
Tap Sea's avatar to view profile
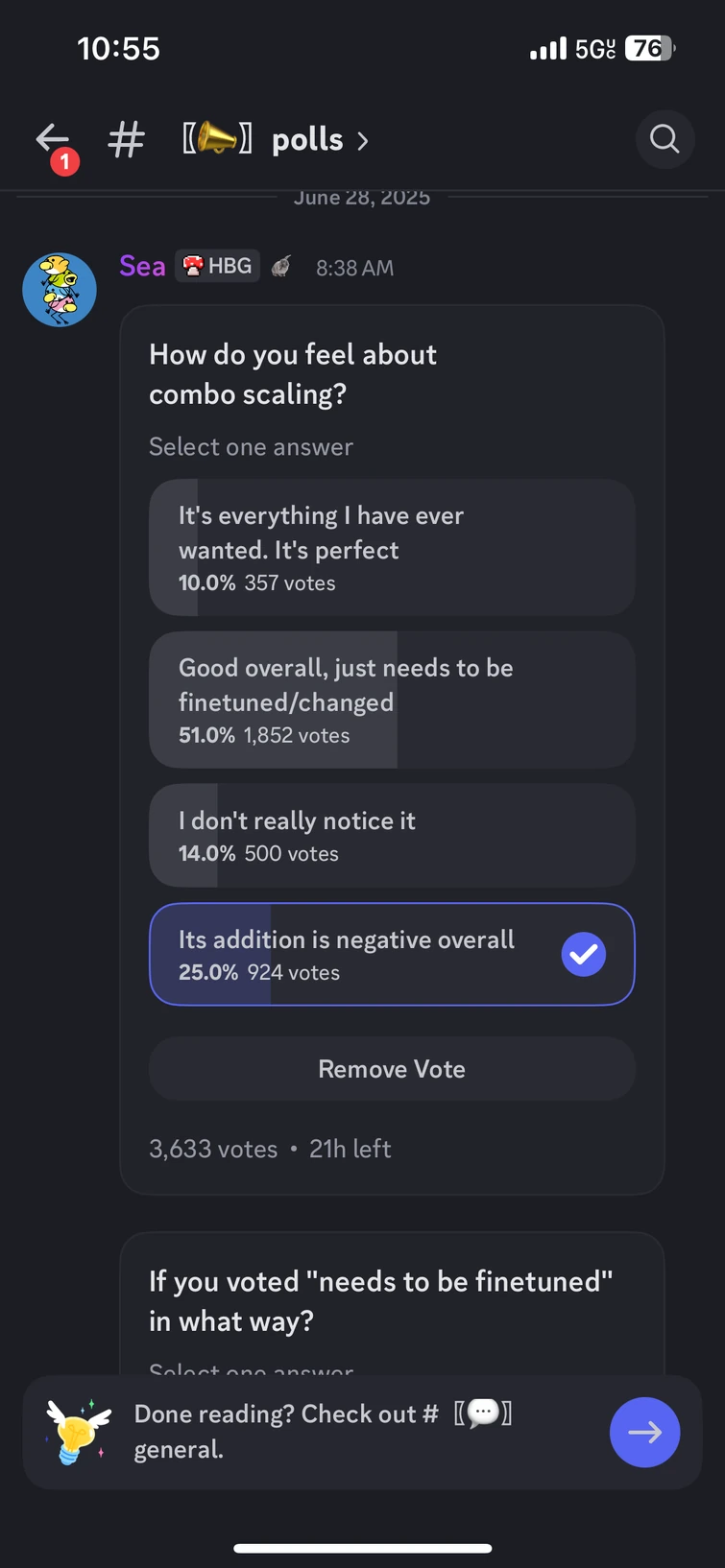(59, 289)
